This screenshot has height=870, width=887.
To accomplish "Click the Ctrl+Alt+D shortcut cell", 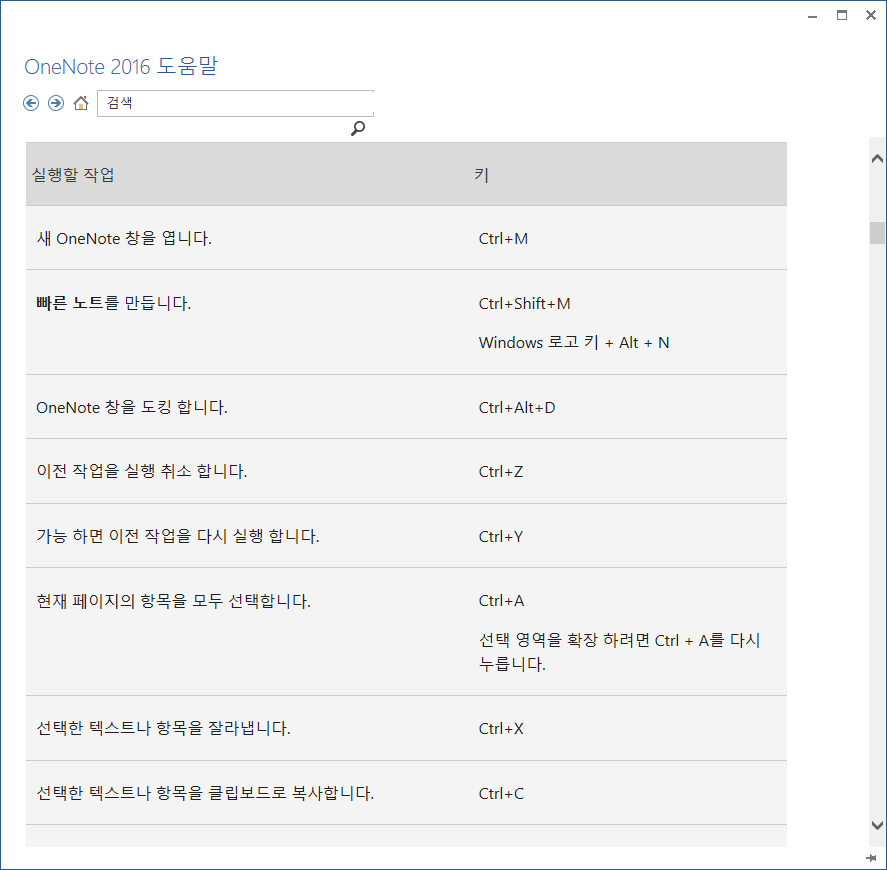I will [517, 408].
